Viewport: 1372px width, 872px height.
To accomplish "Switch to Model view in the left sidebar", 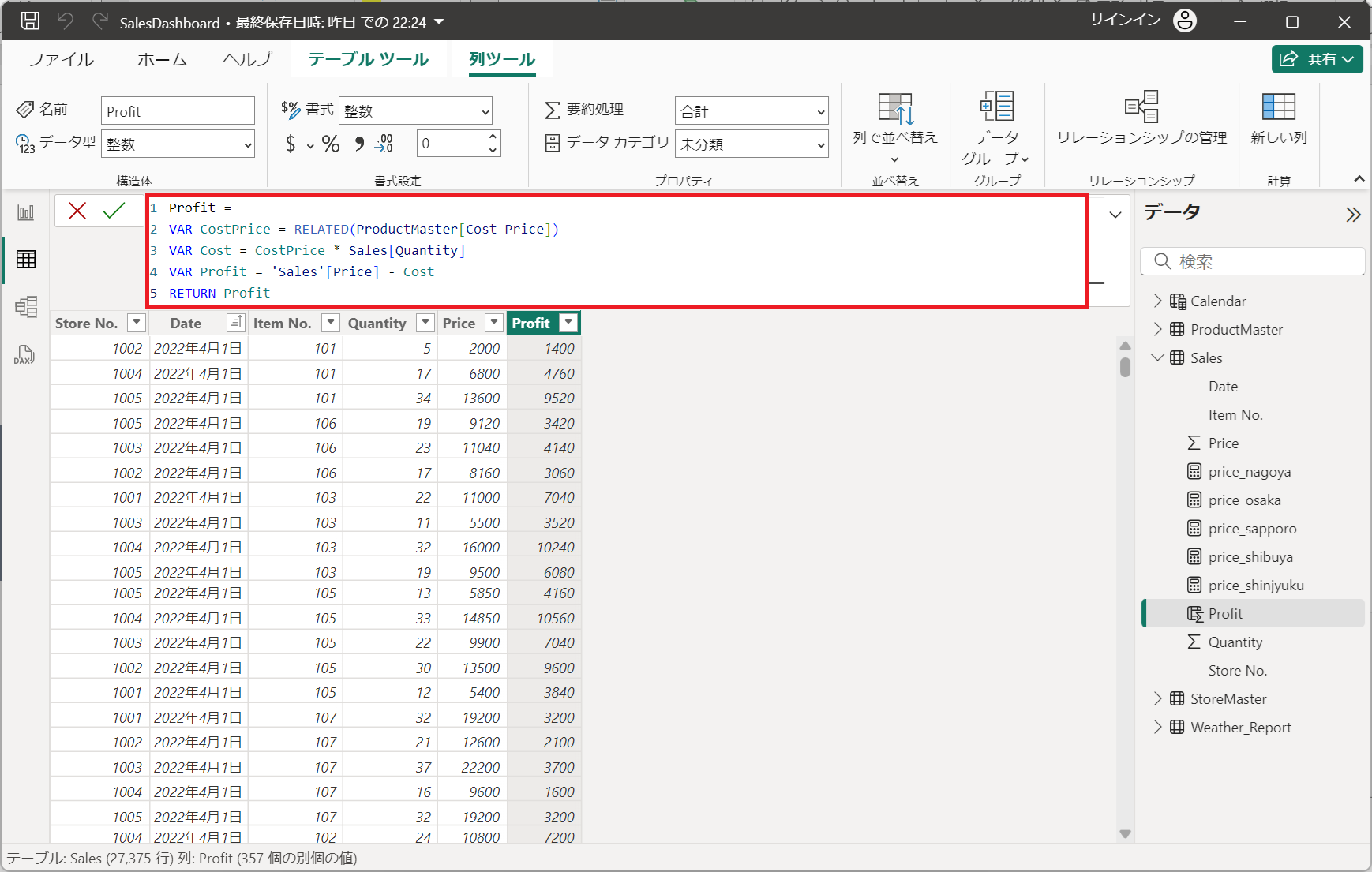I will 26,306.
